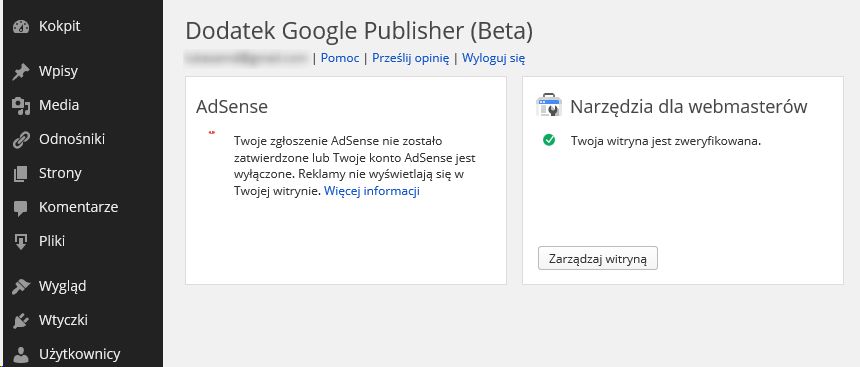Screen dimensions: 860x367
Task: Click the Zarządzaj witryną button
Action: click(598, 258)
